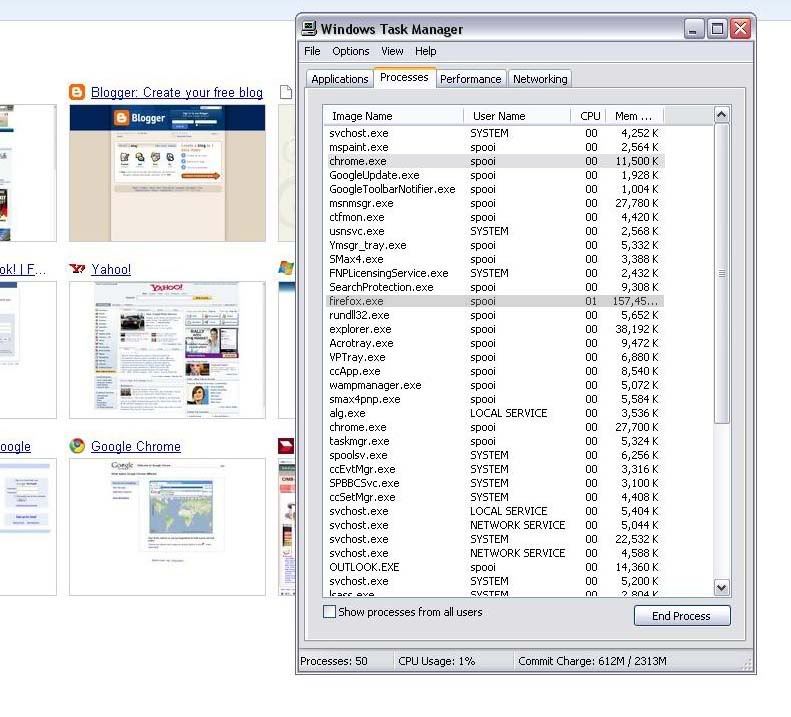Open the Google Chrome link
The height and width of the screenshot is (717, 791).
[x=136, y=446]
